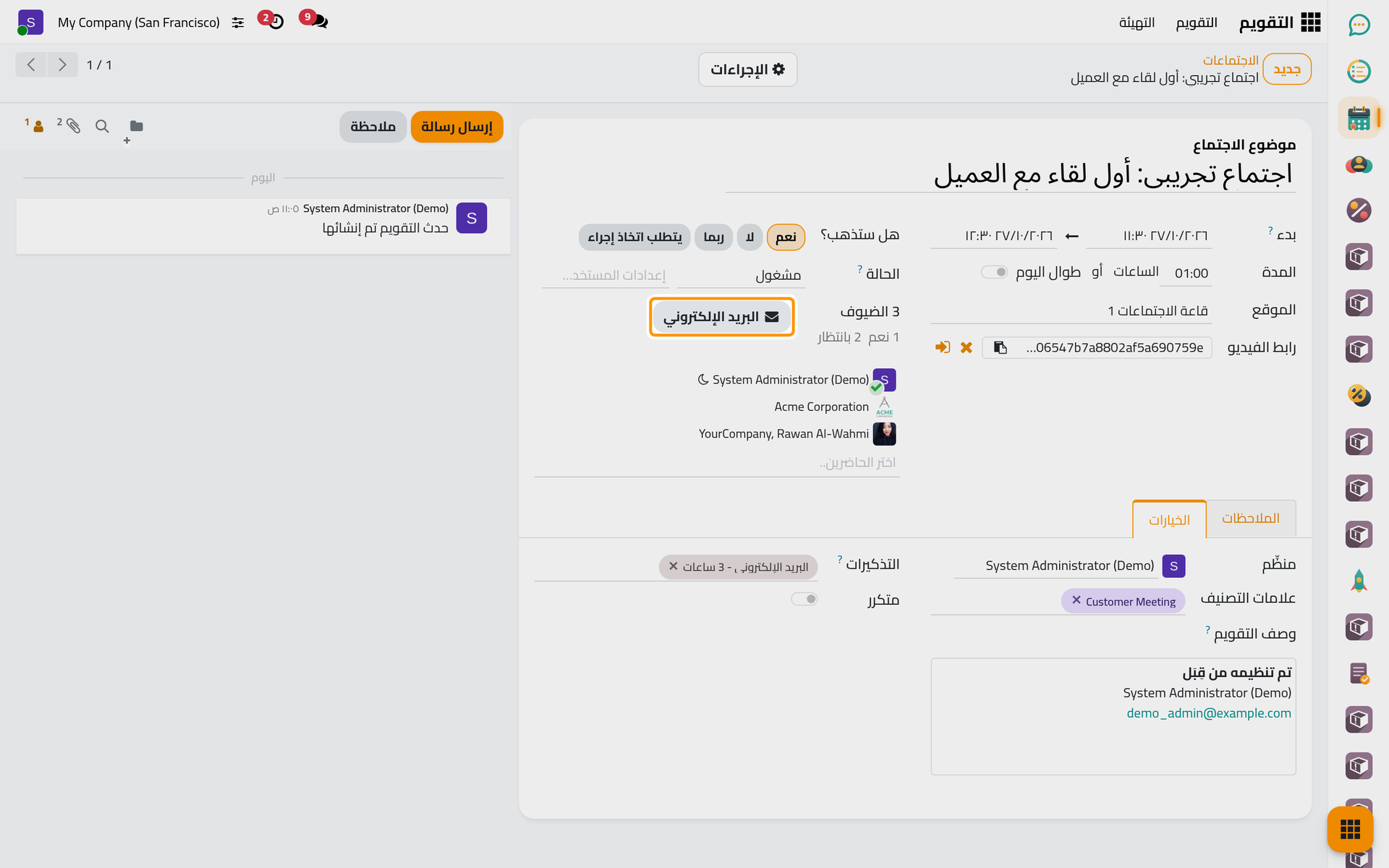Open the attendees selector اختر الحاضرين
1389x868 pixels.
pyautogui.click(x=717, y=463)
